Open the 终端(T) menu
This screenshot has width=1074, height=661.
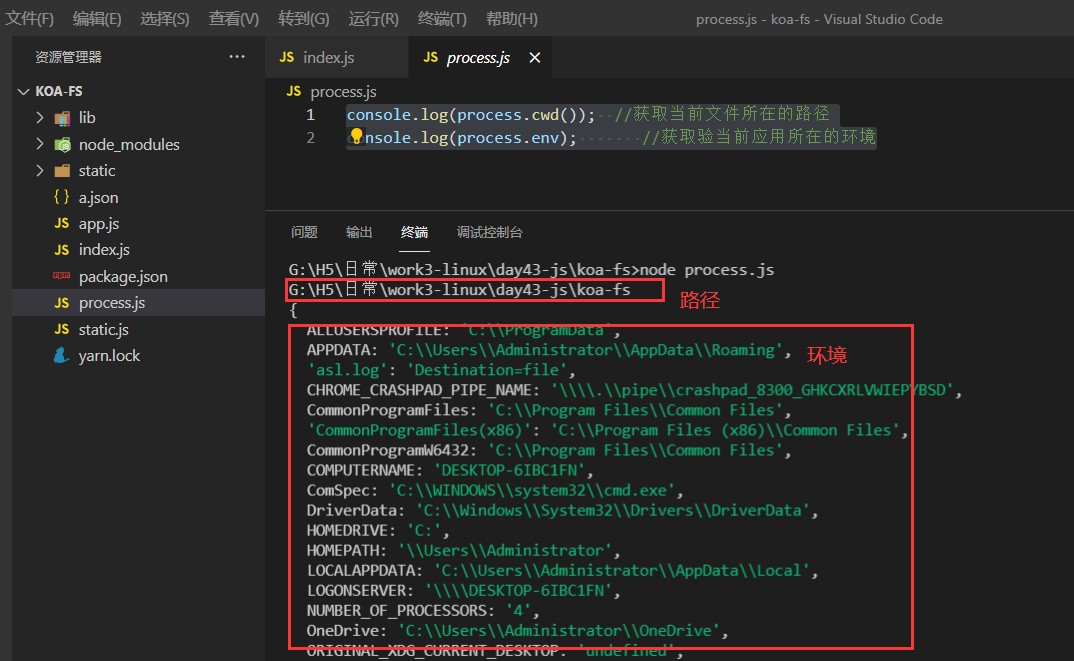tap(442, 18)
